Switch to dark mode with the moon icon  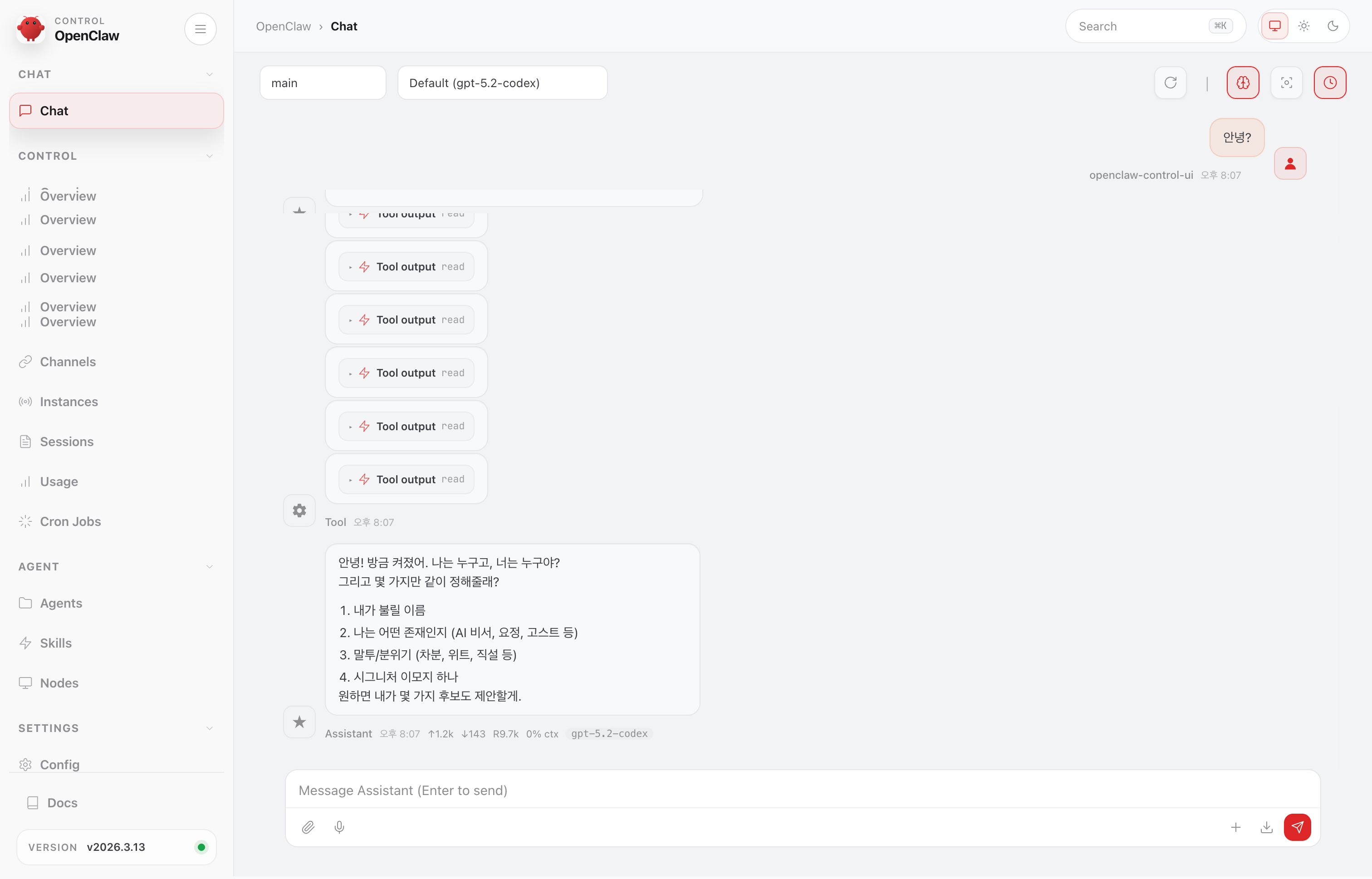pos(1333,26)
